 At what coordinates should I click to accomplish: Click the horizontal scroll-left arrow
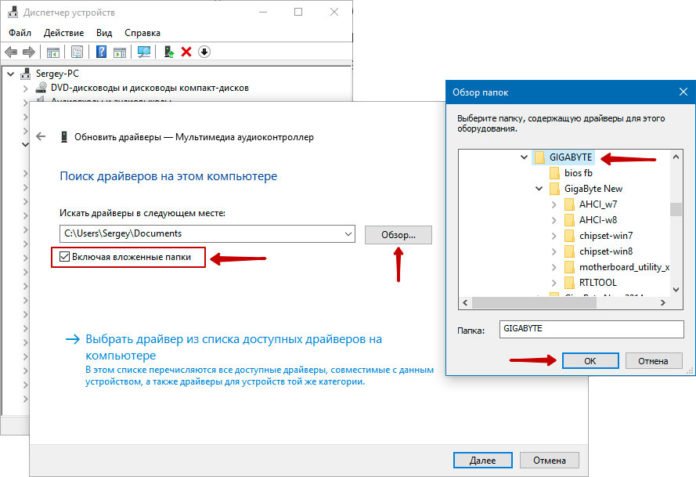[x=465, y=303]
